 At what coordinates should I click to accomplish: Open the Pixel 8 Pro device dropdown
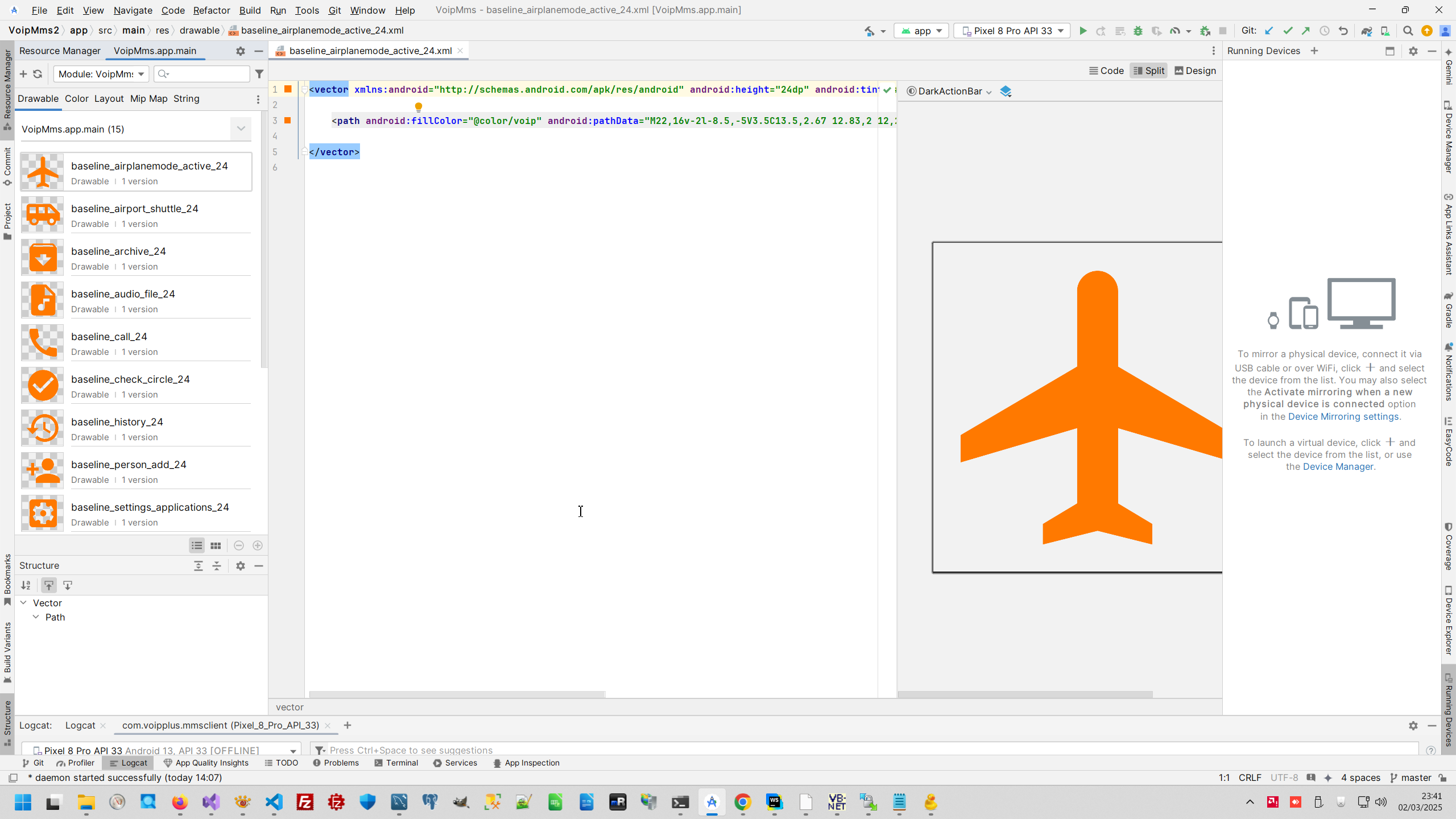pos(1012,31)
